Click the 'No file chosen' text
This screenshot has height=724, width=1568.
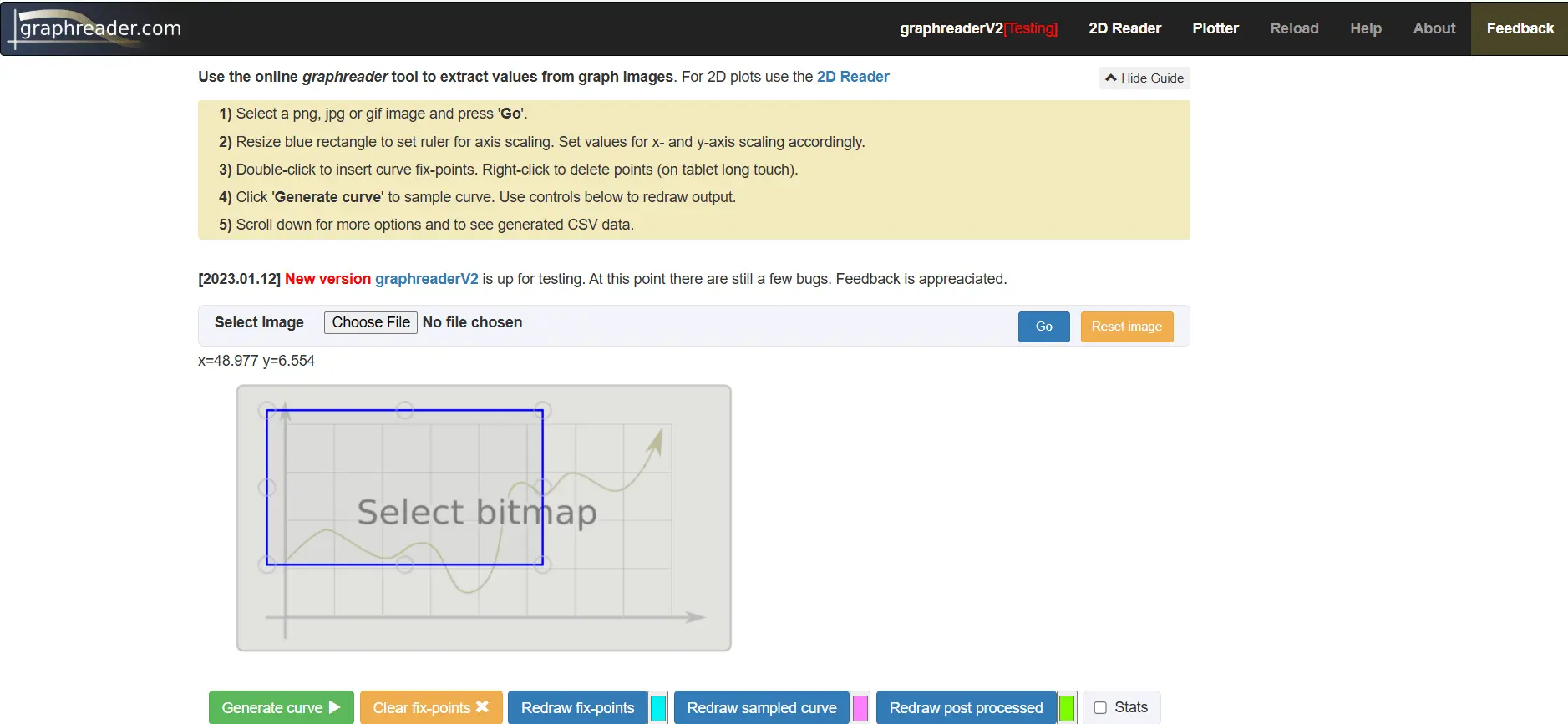click(472, 322)
